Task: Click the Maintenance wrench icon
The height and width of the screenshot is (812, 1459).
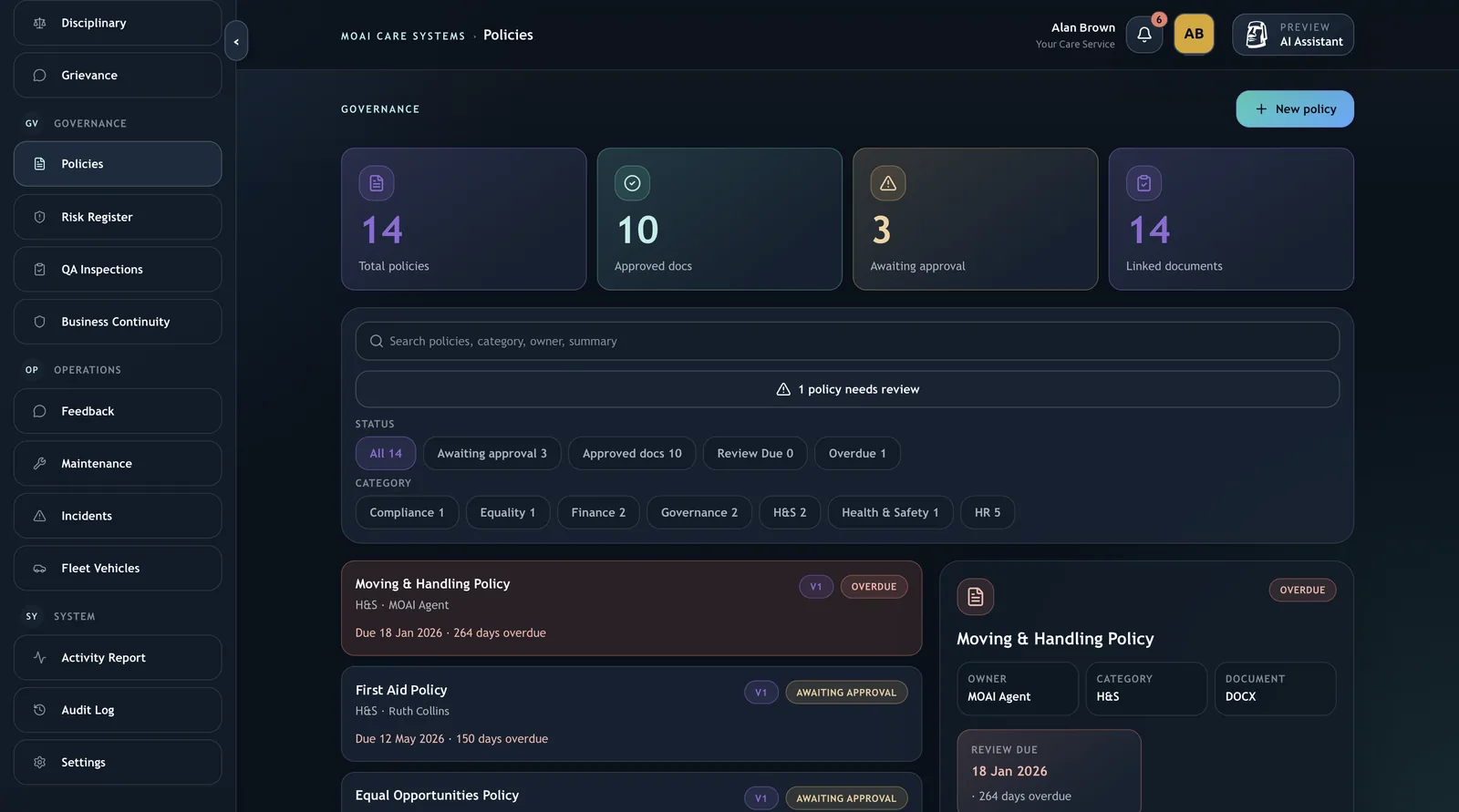Action: click(x=39, y=464)
